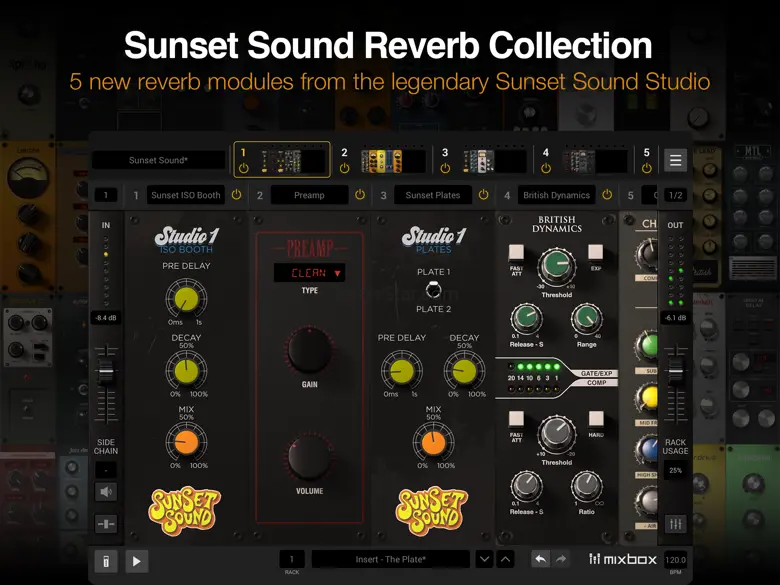This screenshot has height=585, width=780.
Task: Open the Preamp module slot selector
Action: (x=309, y=195)
